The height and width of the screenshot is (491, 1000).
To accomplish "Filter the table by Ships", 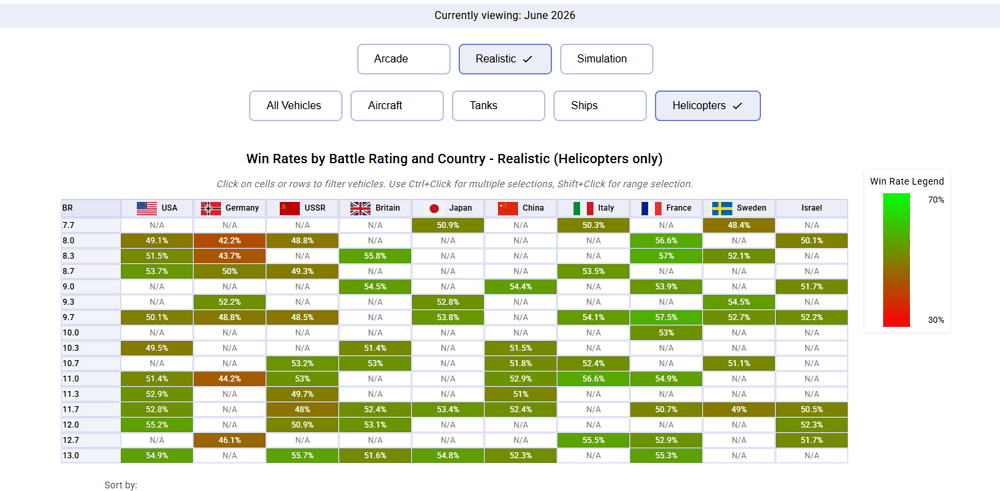I will pyautogui.click(x=599, y=106).
